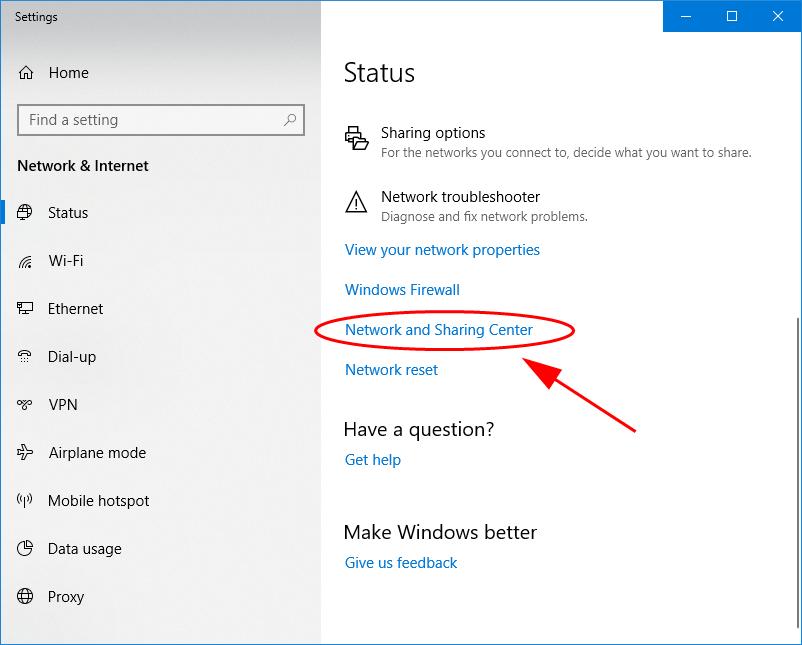
Task: Open Proxy settings from sidebar
Action: [x=65, y=597]
